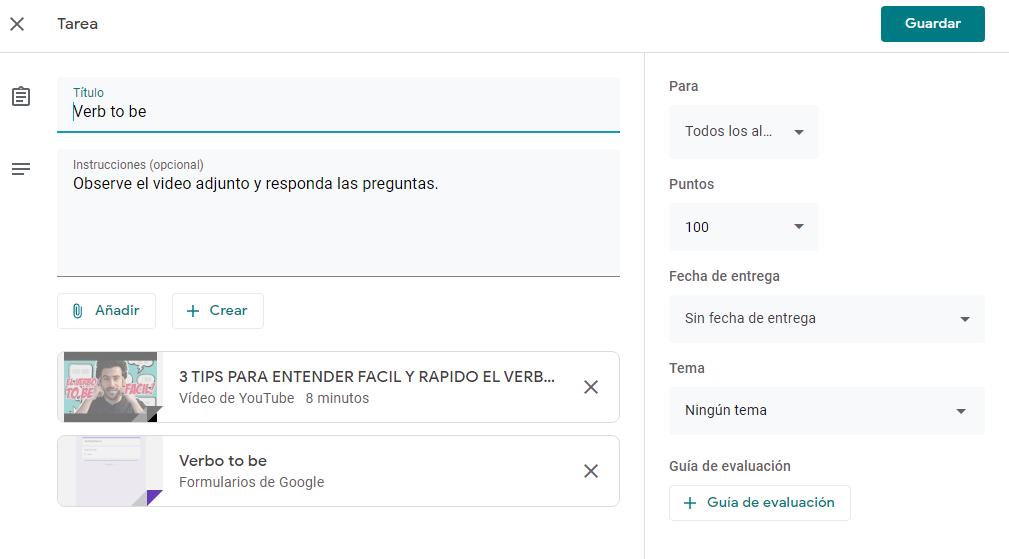The image size is (1009, 559).
Task: Click the Vídeo de YouTube 8 minutos text
Action: pos(274,398)
